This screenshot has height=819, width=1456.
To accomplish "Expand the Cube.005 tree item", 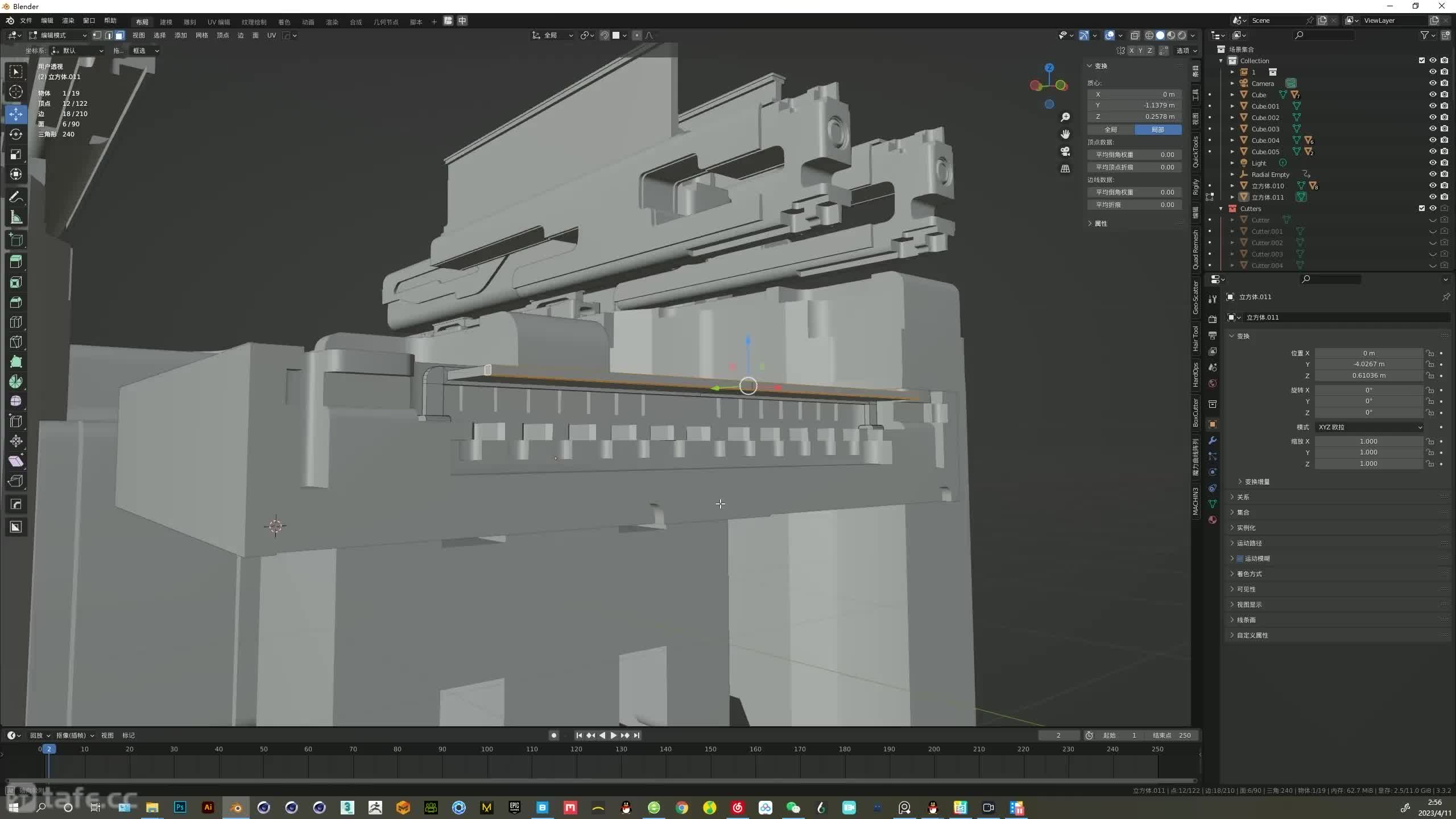I will tap(1232, 152).
